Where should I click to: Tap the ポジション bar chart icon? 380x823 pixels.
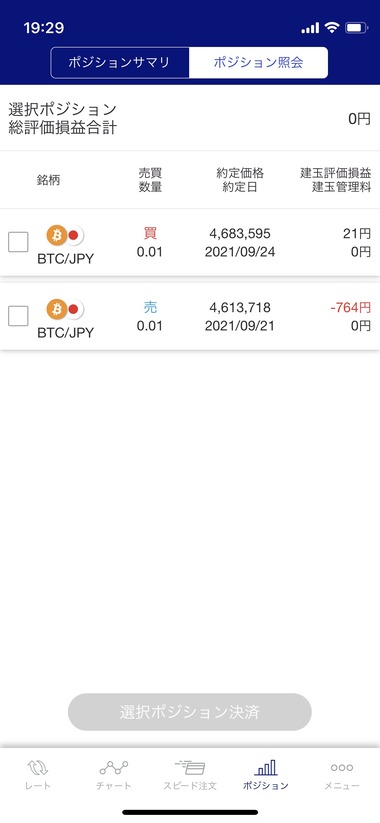(x=266, y=768)
